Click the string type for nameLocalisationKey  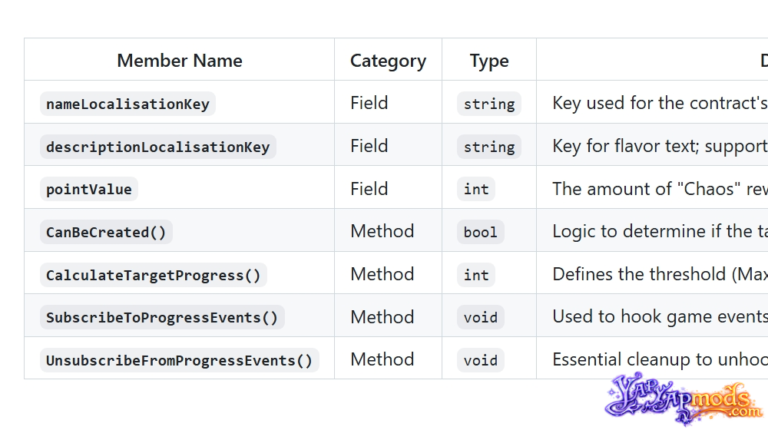(x=489, y=104)
